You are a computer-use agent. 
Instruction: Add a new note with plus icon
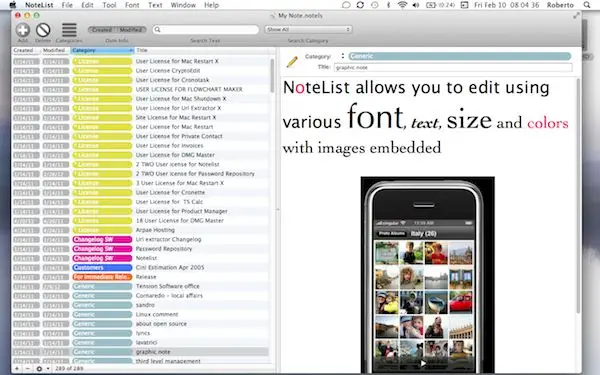(23, 30)
